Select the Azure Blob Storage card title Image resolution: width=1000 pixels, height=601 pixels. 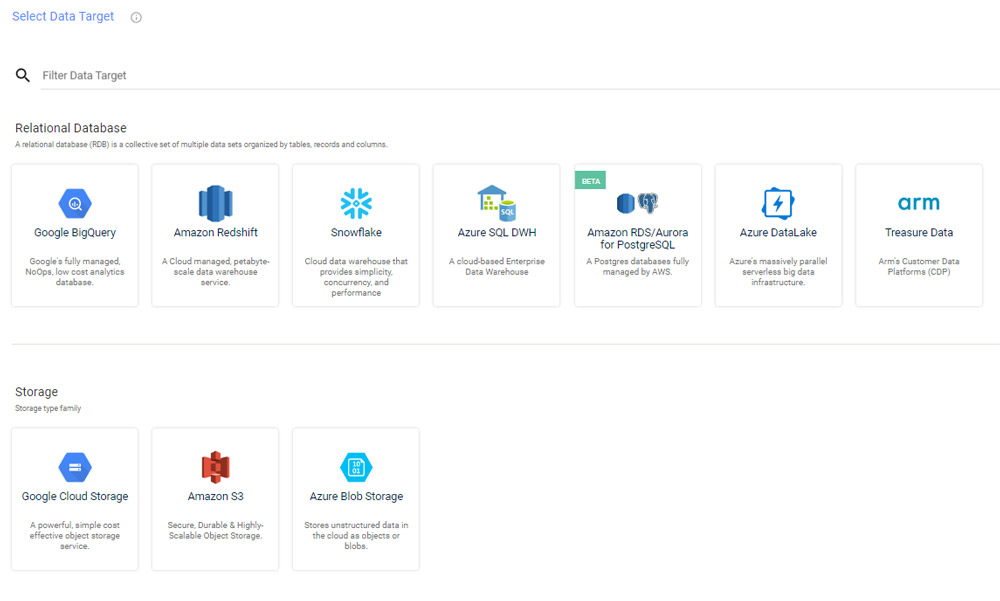(x=356, y=496)
